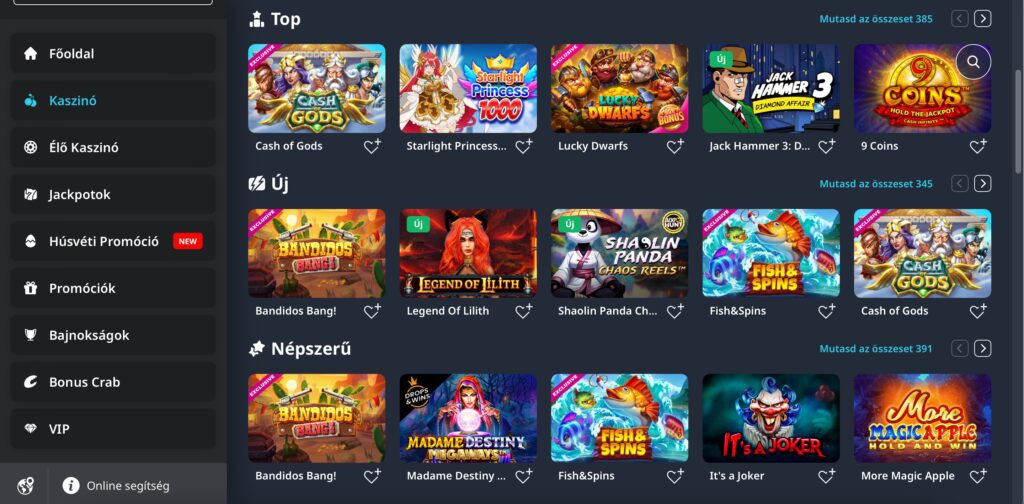Show next games in Top row
1024x504 pixels.
pos(982,19)
